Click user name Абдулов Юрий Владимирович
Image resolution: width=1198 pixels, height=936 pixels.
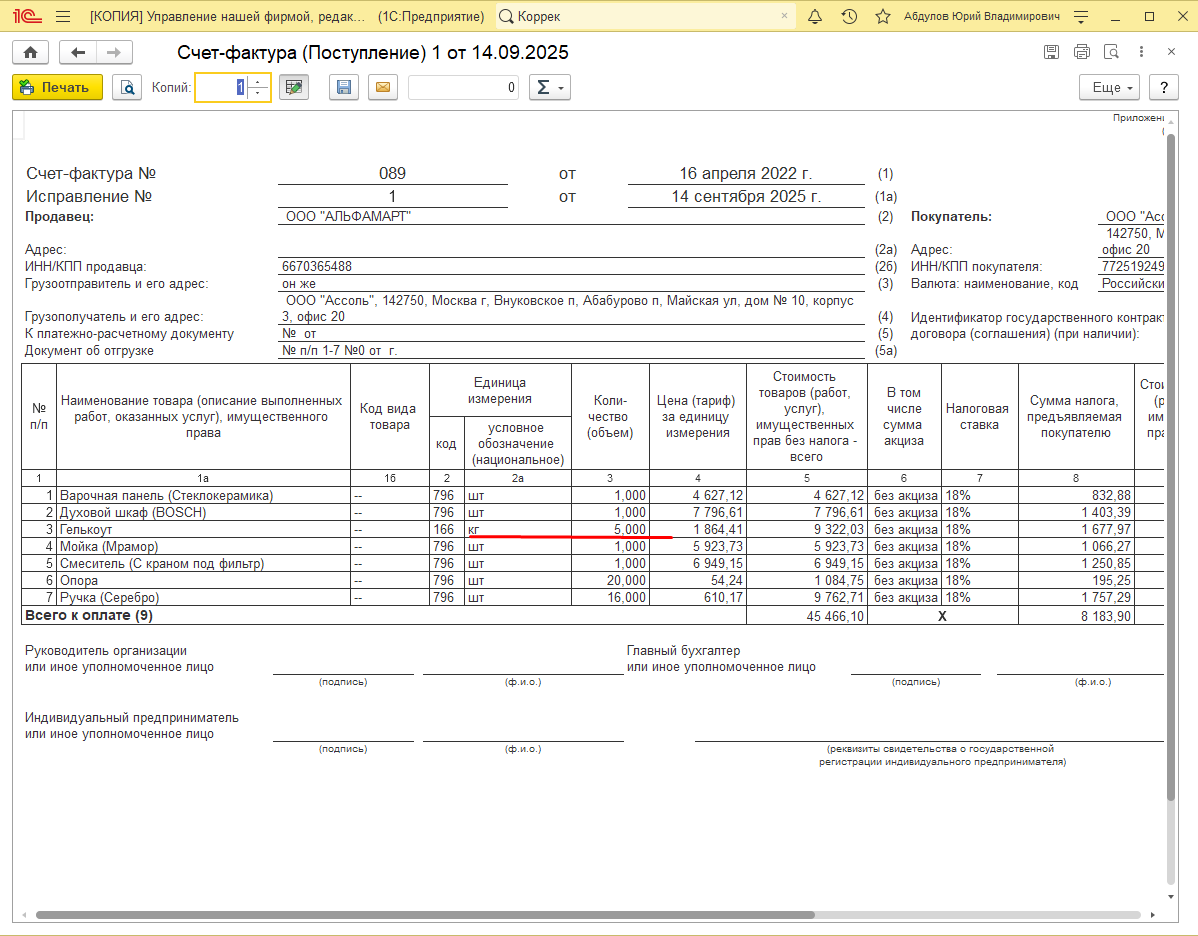[982, 16]
